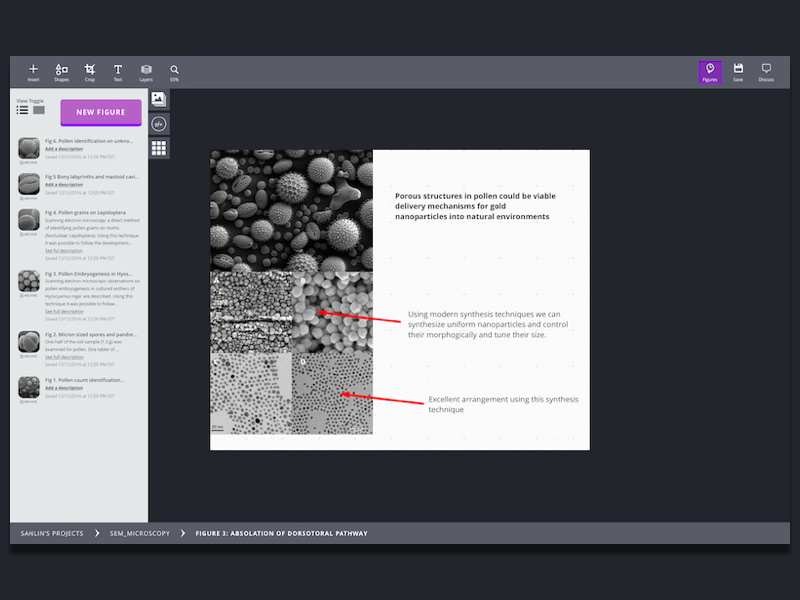The image size is (800, 600).
Task: Click the Save icon
Action: coord(738,71)
